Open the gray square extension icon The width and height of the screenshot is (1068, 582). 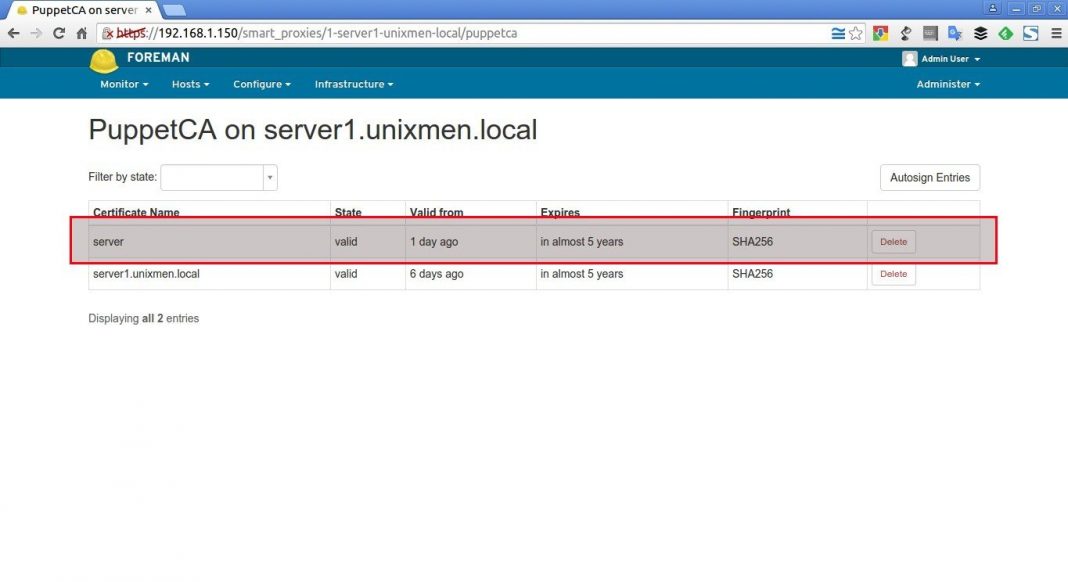pyautogui.click(x=930, y=33)
